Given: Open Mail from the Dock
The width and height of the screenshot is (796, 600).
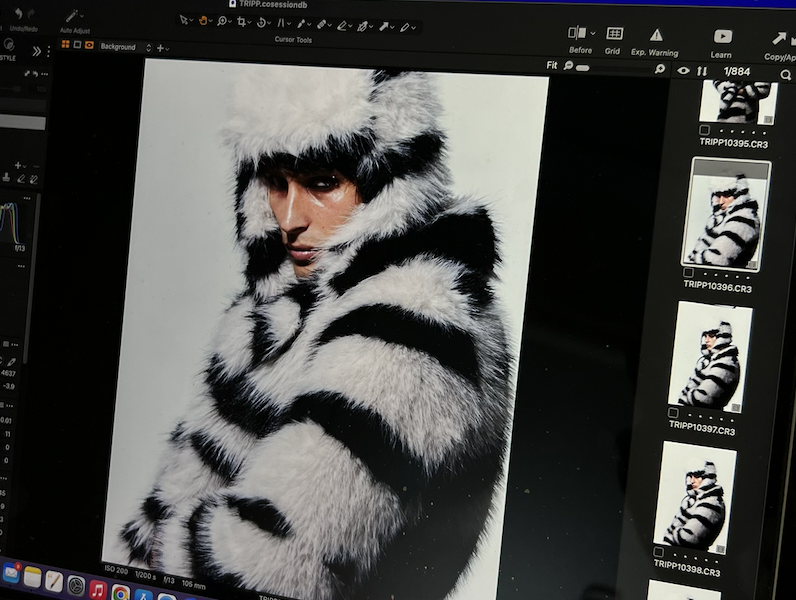Looking at the screenshot, I should [x=10, y=573].
